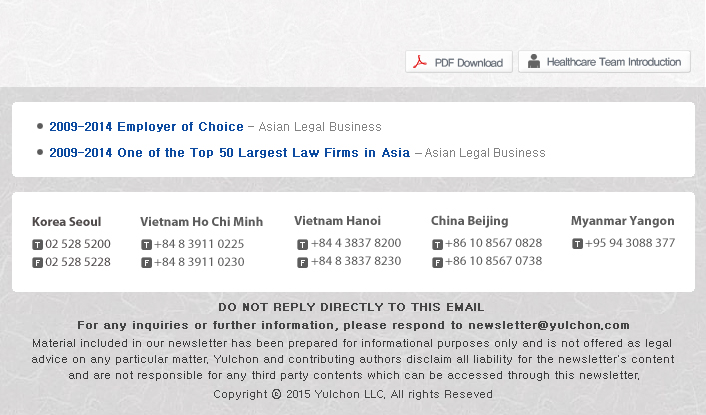706x415 pixels.
Task: Click the PDF Download button
Action: pyautogui.click(x=459, y=62)
